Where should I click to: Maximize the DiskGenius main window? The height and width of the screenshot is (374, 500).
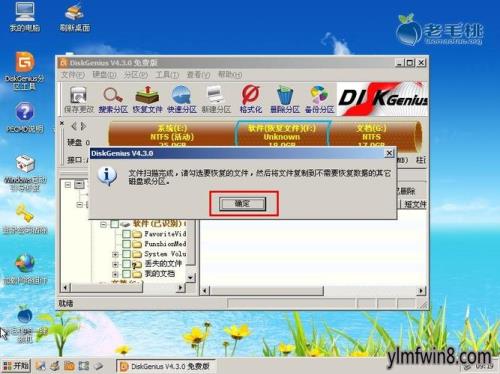(410, 62)
